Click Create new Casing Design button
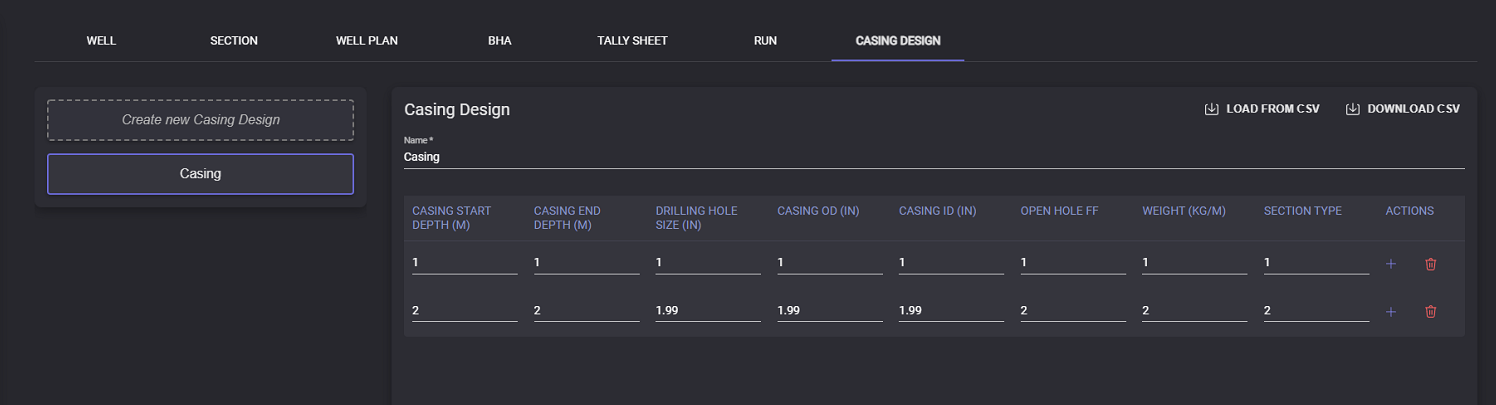Screen dimensions: 1496x405 click(200, 120)
